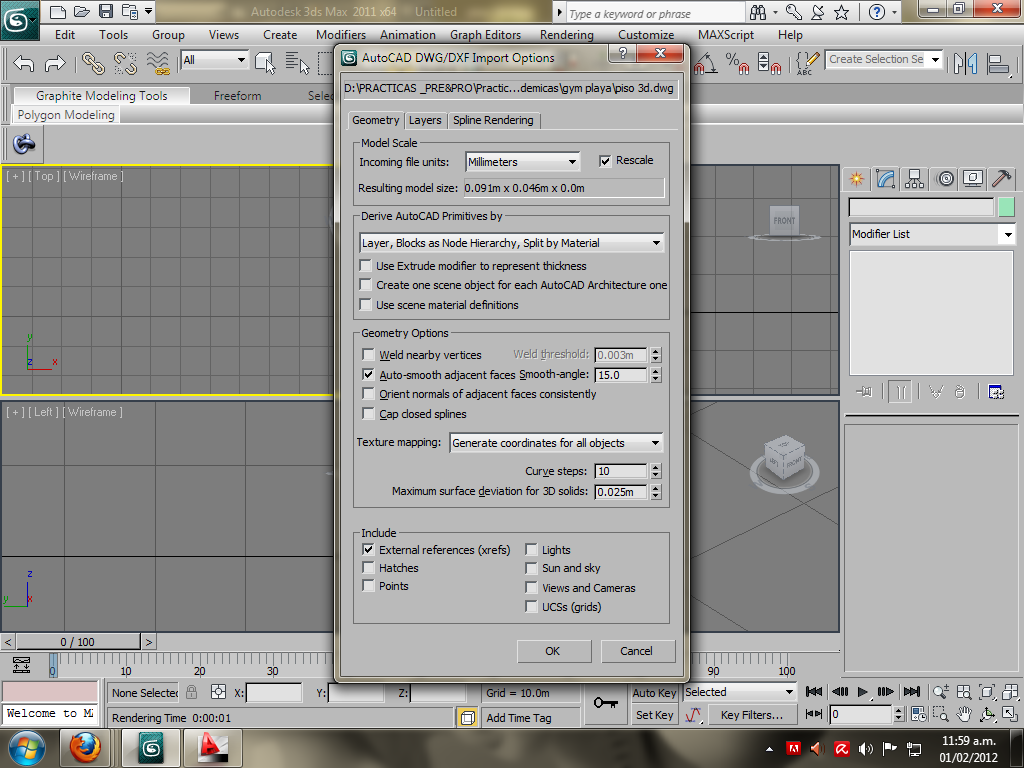
Task: Click the object color swatch
Action: coord(1006,208)
